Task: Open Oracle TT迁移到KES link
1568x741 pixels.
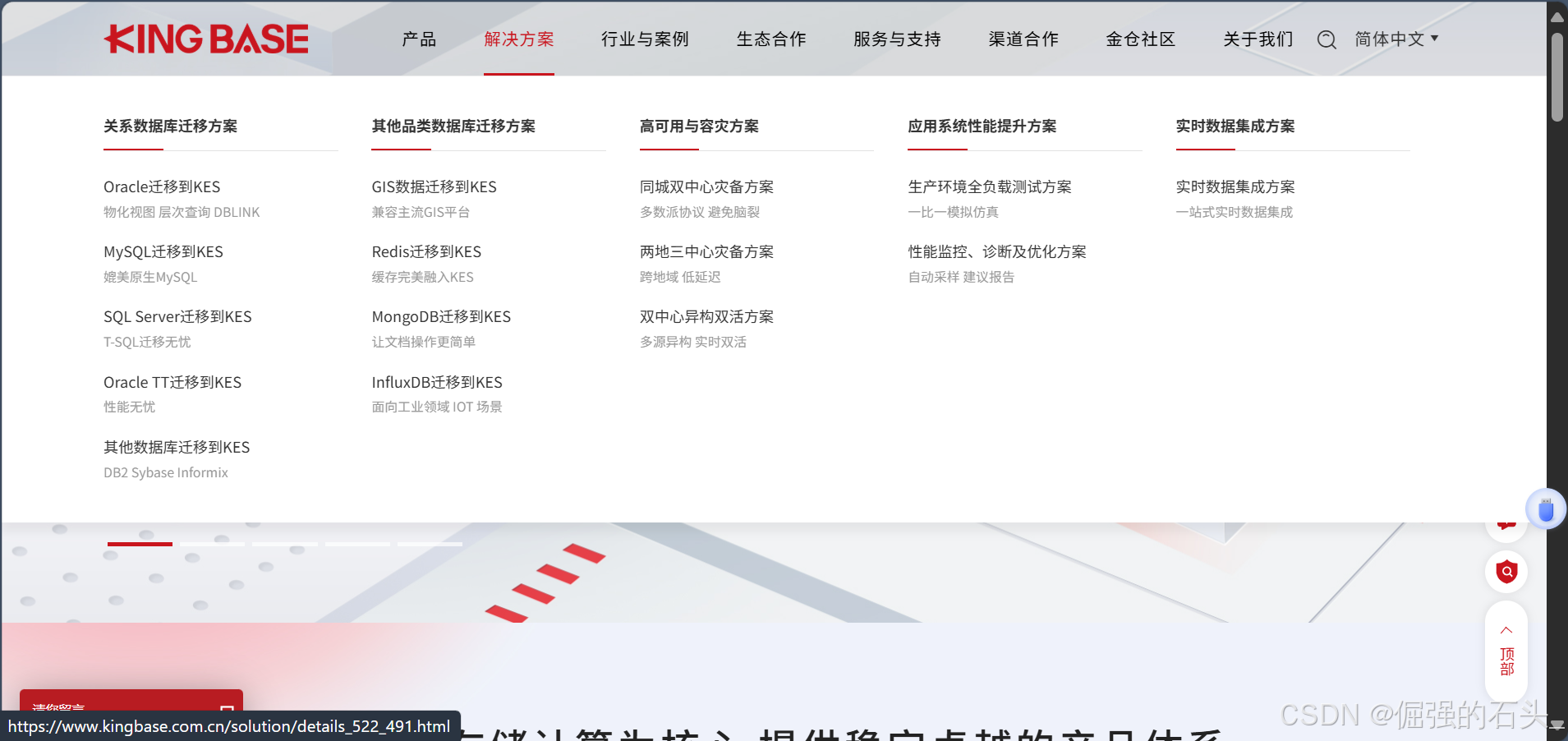Action: tap(172, 382)
